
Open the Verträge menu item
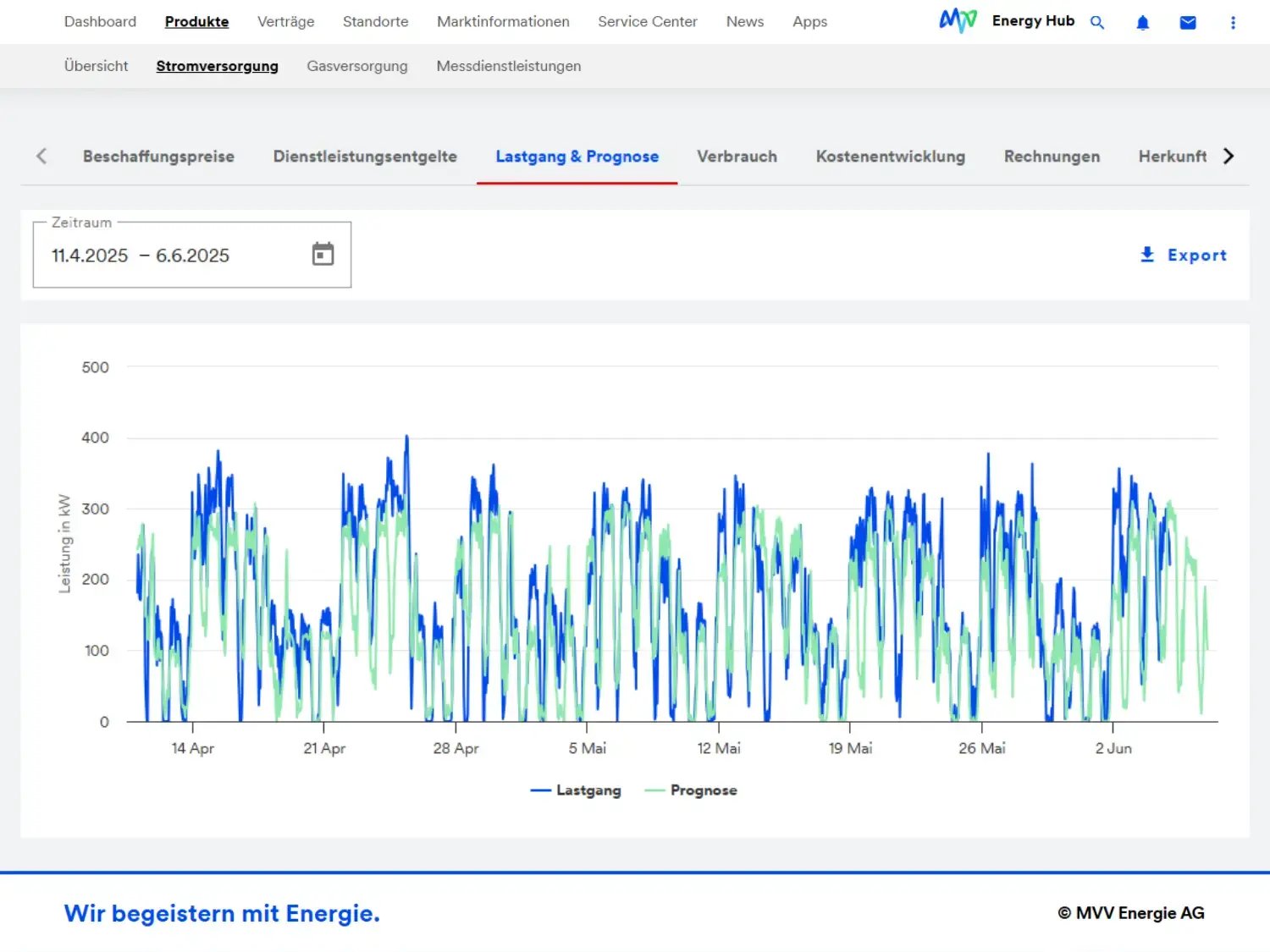(285, 22)
